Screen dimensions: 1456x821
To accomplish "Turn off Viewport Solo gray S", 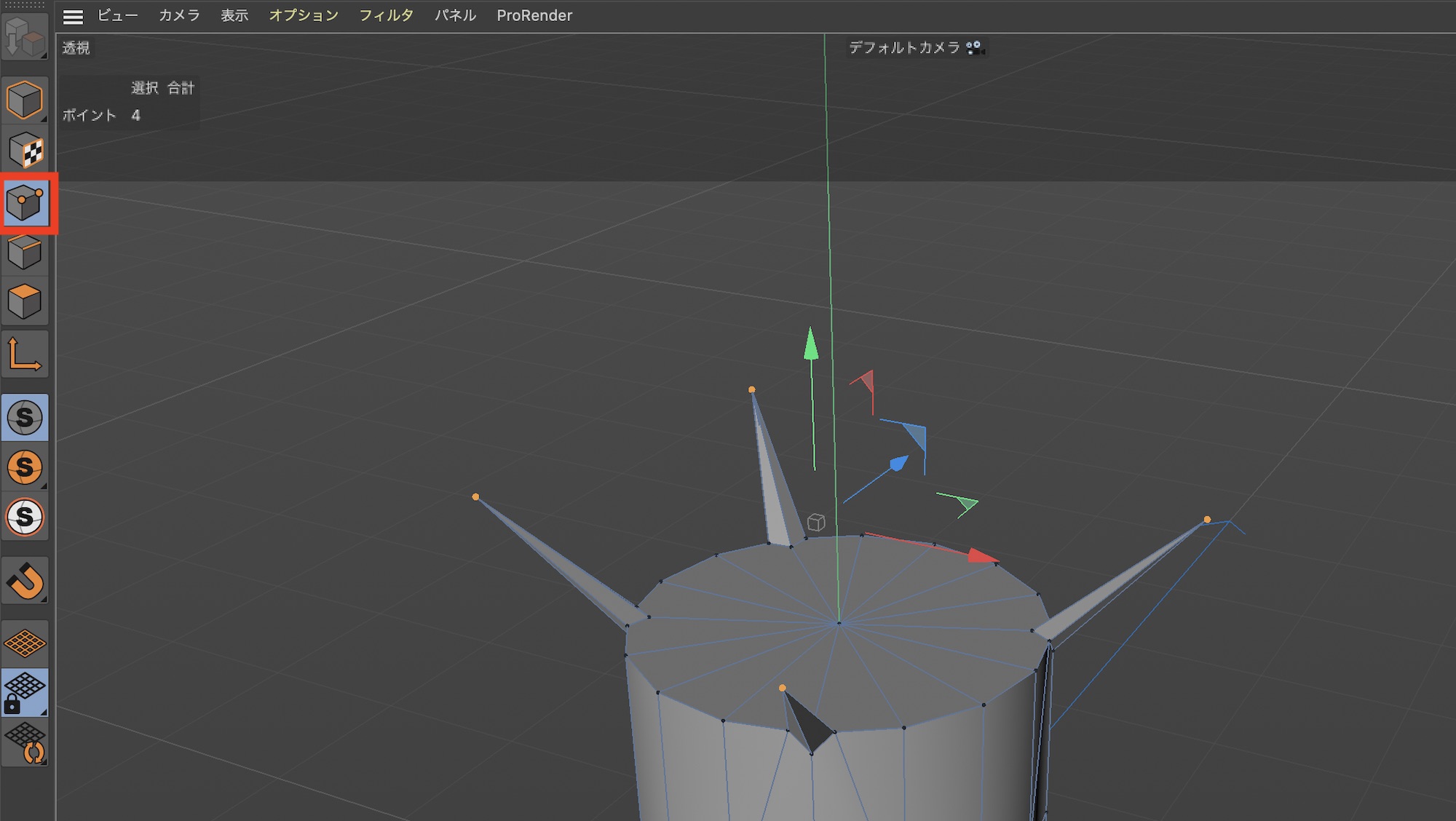I will [x=25, y=418].
